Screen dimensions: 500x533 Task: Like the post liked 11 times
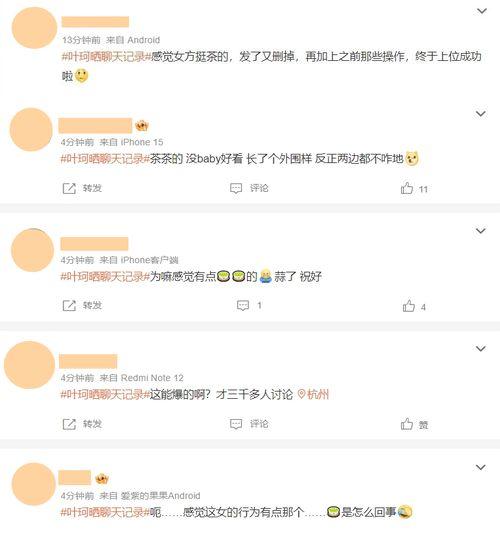(414, 188)
